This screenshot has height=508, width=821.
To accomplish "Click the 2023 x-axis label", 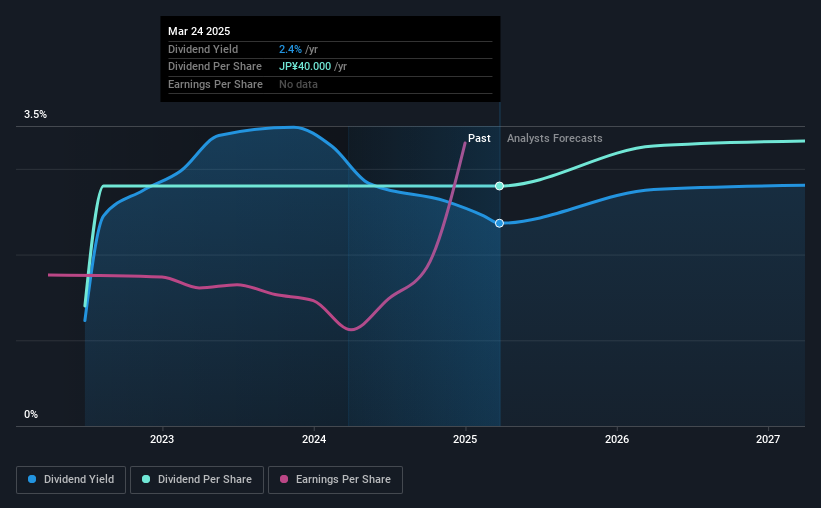I will click(162, 439).
